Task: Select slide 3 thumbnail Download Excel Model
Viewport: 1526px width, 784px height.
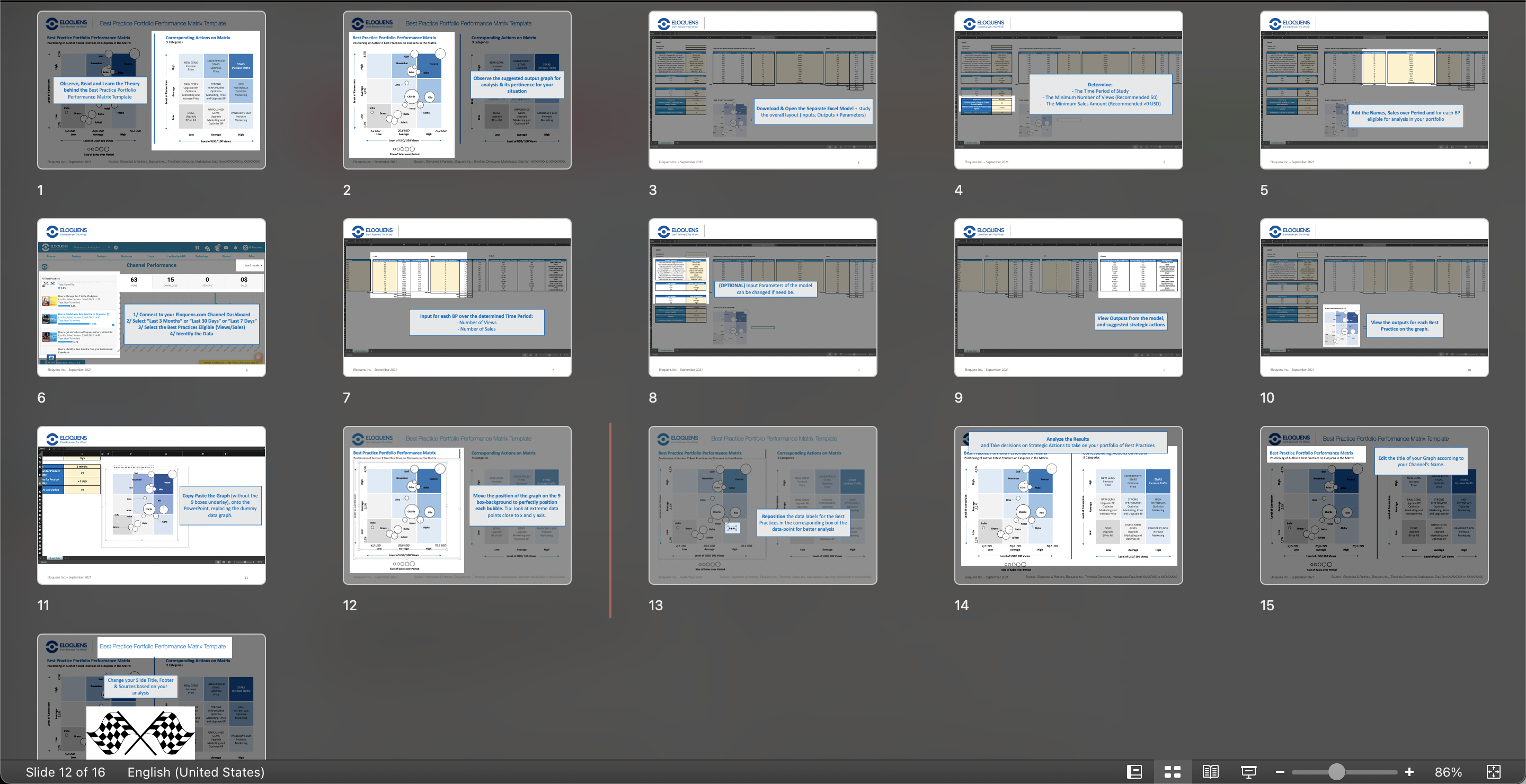Action: pyautogui.click(x=763, y=90)
